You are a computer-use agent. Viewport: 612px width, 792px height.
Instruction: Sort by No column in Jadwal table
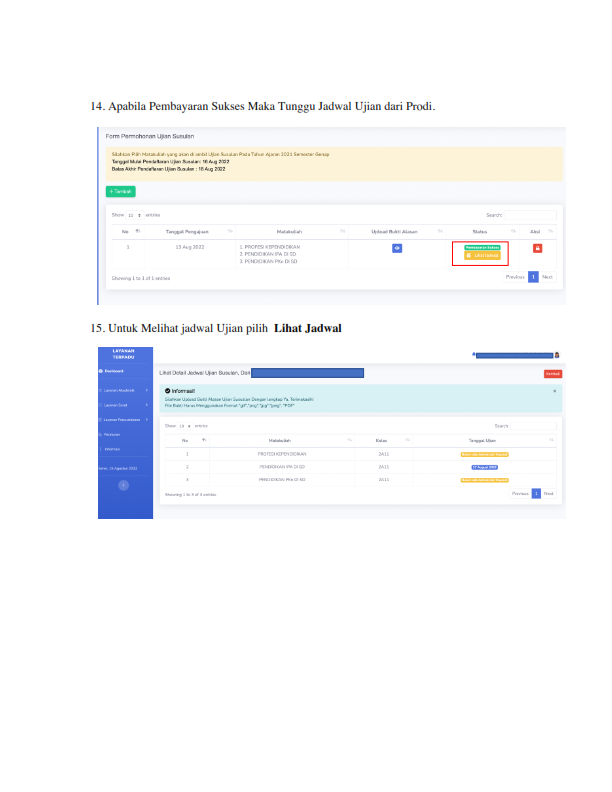click(187, 440)
